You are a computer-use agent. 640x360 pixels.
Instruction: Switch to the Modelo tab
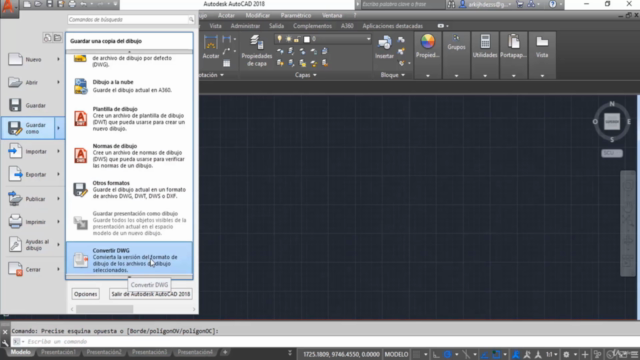click(x=20, y=352)
